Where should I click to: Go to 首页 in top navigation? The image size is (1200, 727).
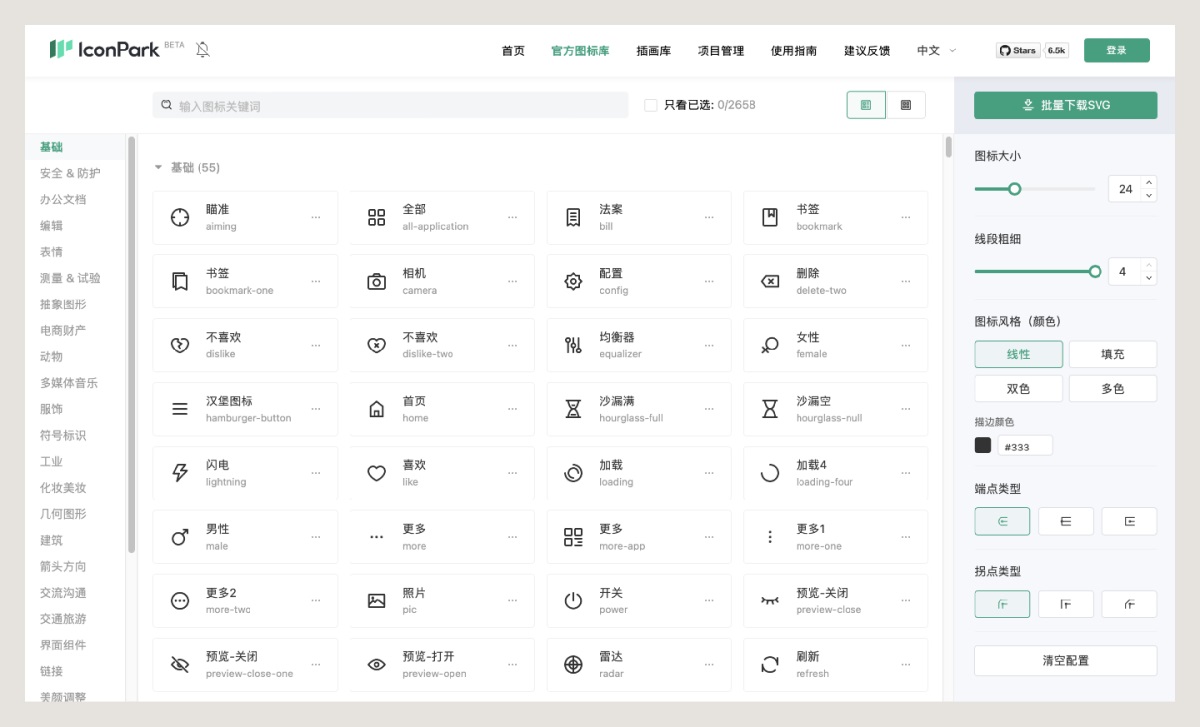pyautogui.click(x=513, y=50)
